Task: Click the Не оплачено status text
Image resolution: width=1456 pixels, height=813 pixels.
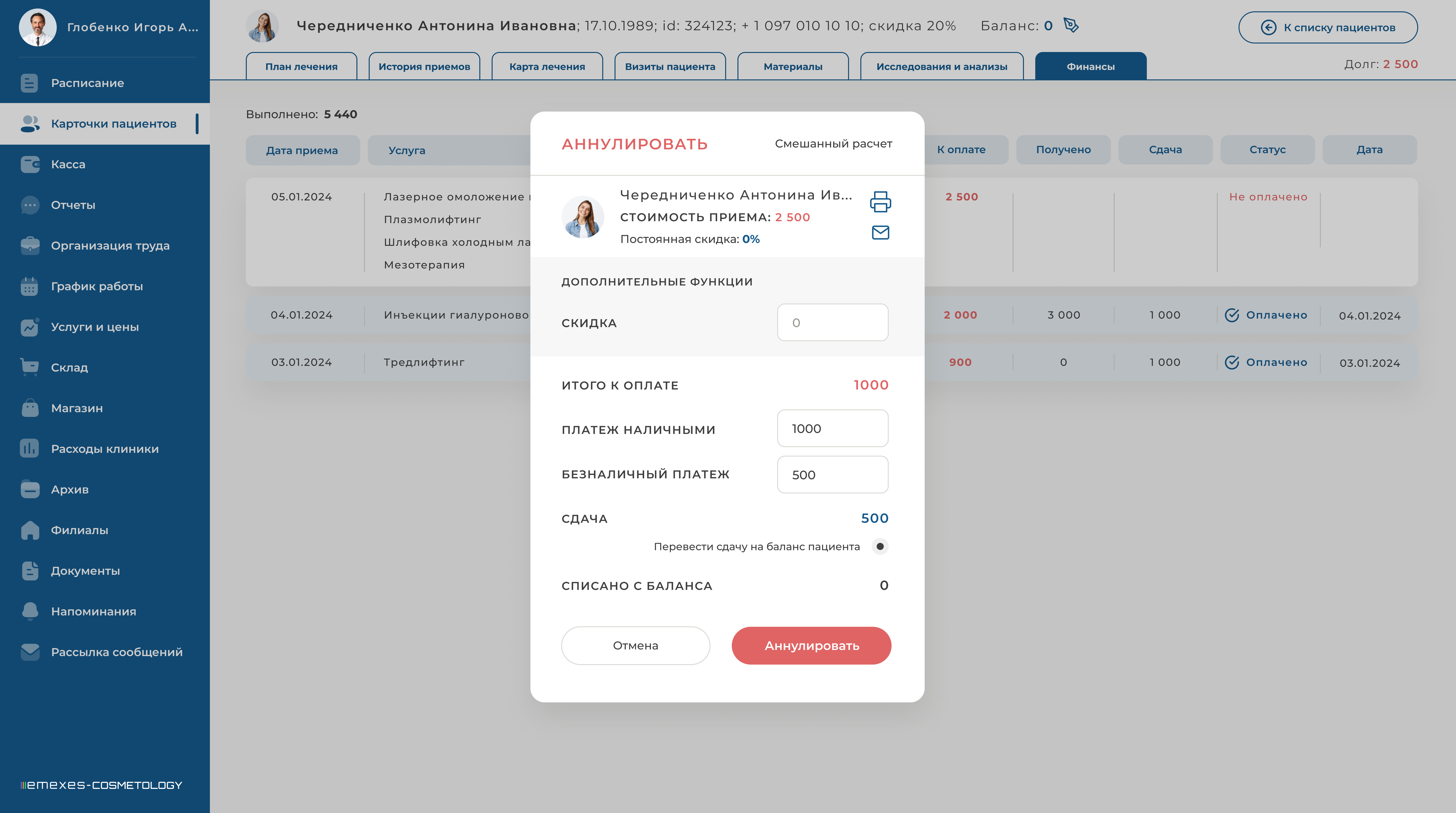Action: point(1268,197)
